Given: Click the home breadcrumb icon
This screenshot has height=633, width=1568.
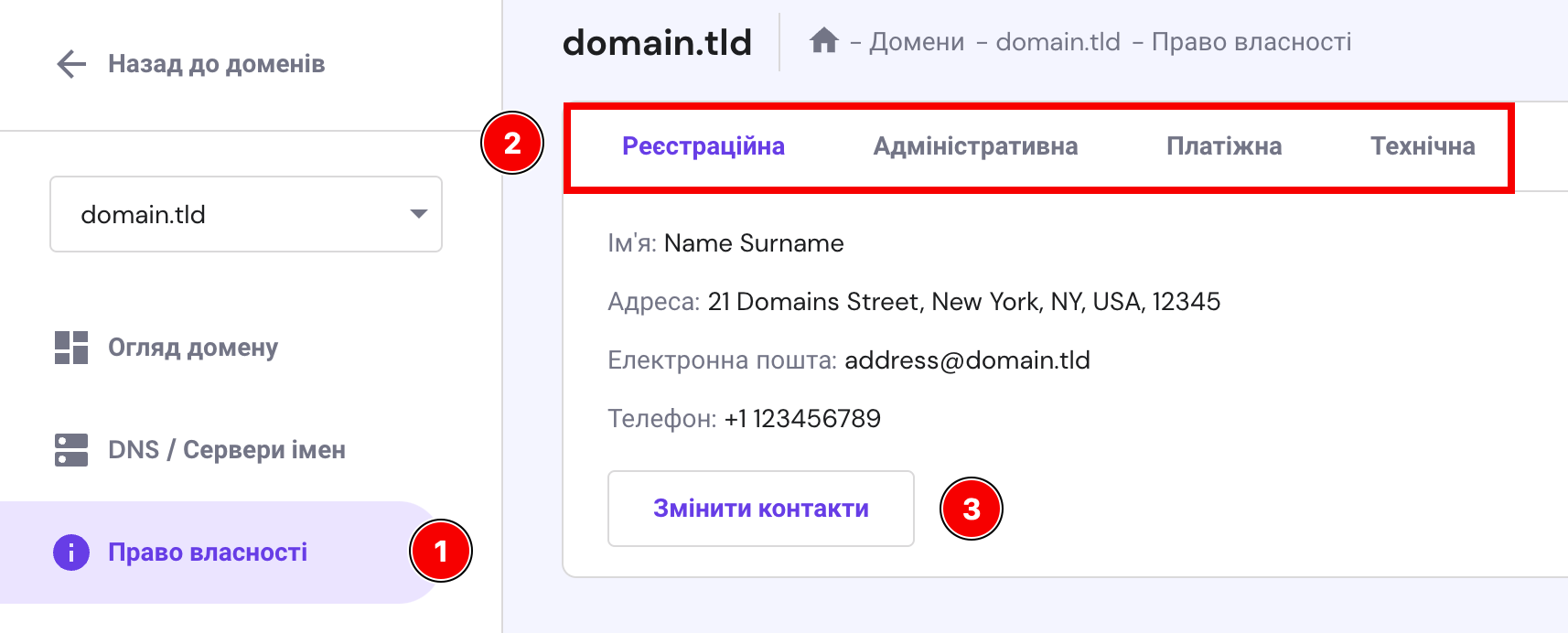Looking at the screenshot, I should (x=824, y=41).
